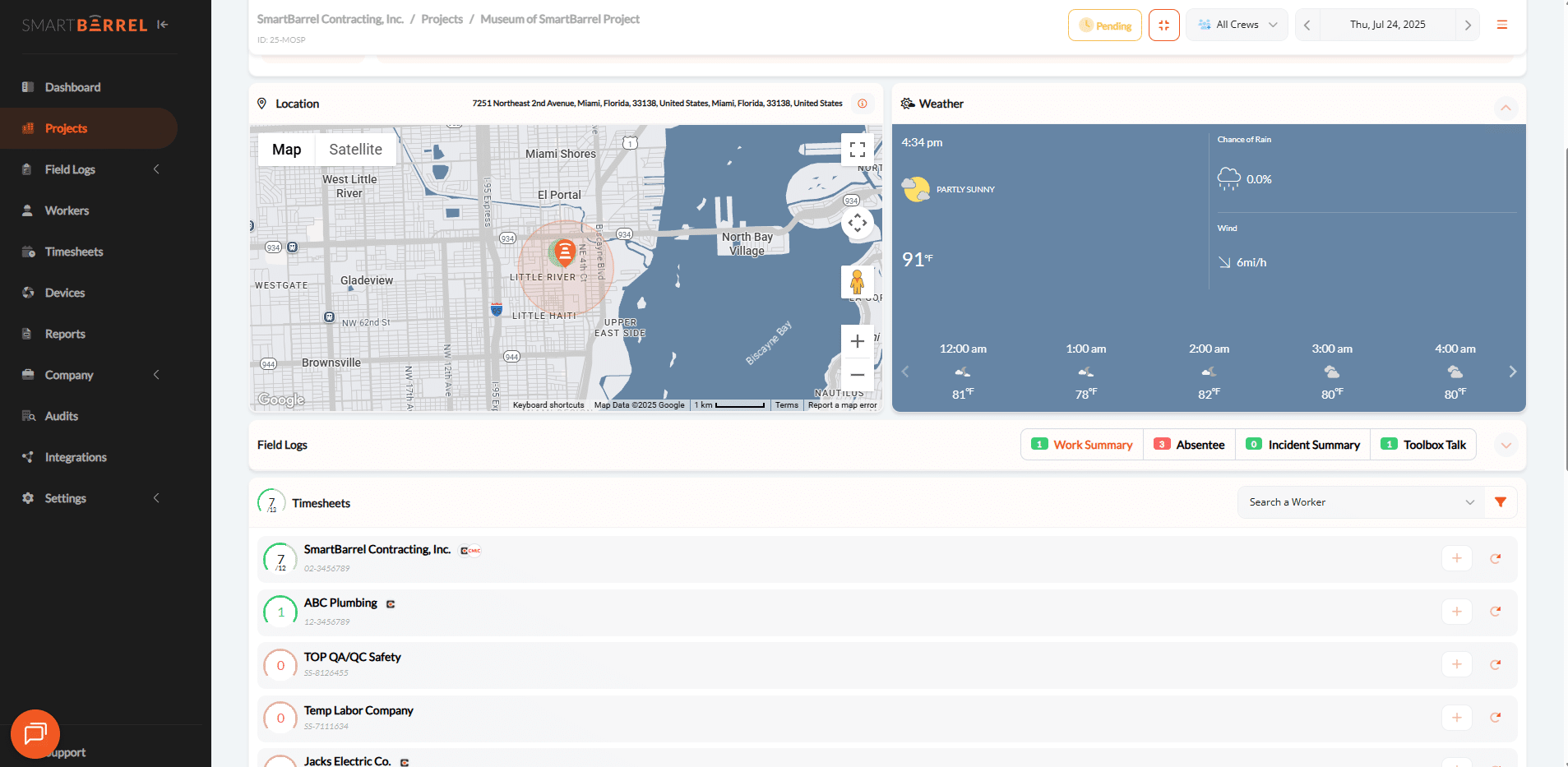Open the orange hamburger menu

pyautogui.click(x=1501, y=25)
